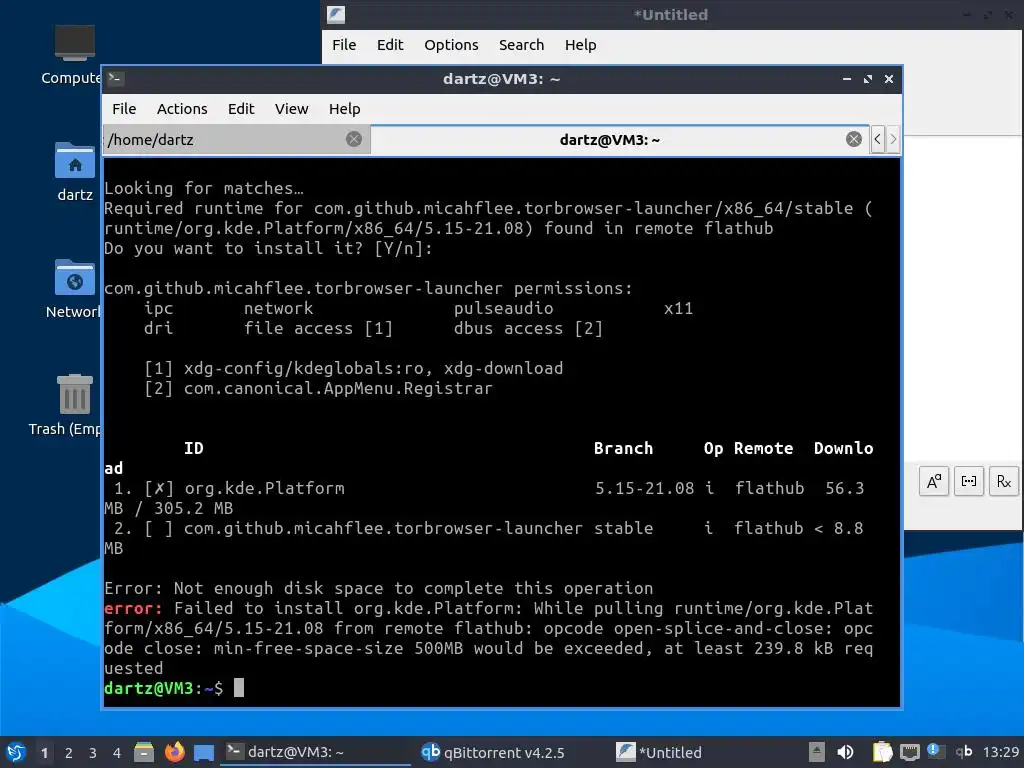Click the network status tray icon
This screenshot has height=768, width=1024.
909,752
